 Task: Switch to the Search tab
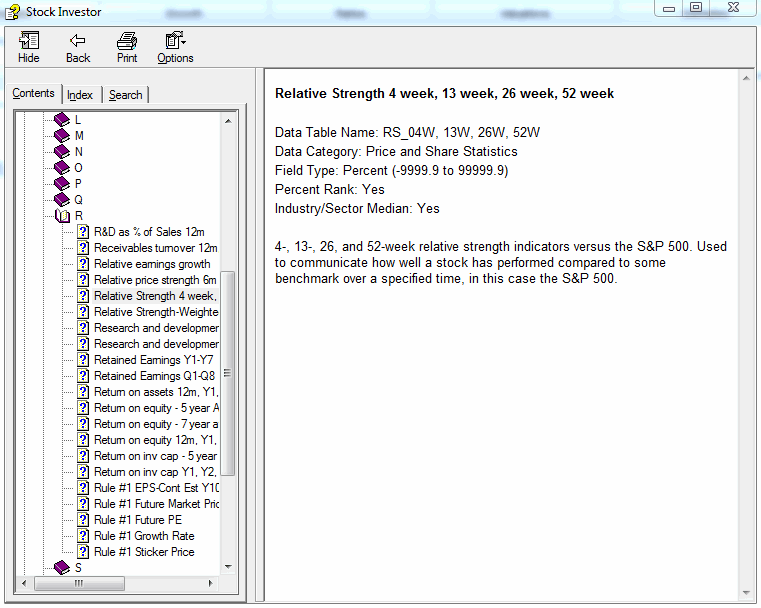125,95
